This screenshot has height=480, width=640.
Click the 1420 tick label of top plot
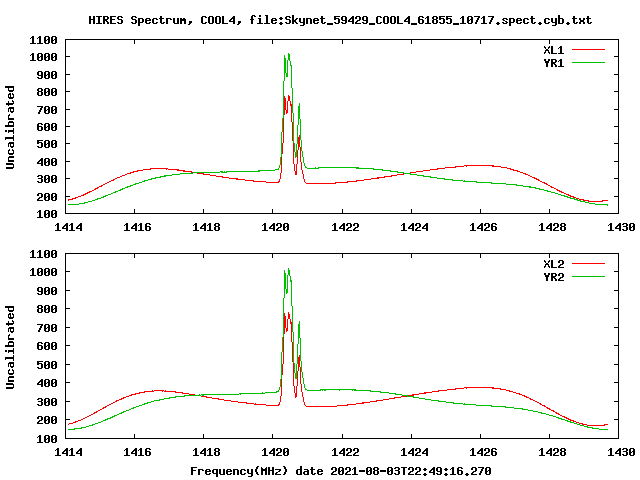click(275, 227)
